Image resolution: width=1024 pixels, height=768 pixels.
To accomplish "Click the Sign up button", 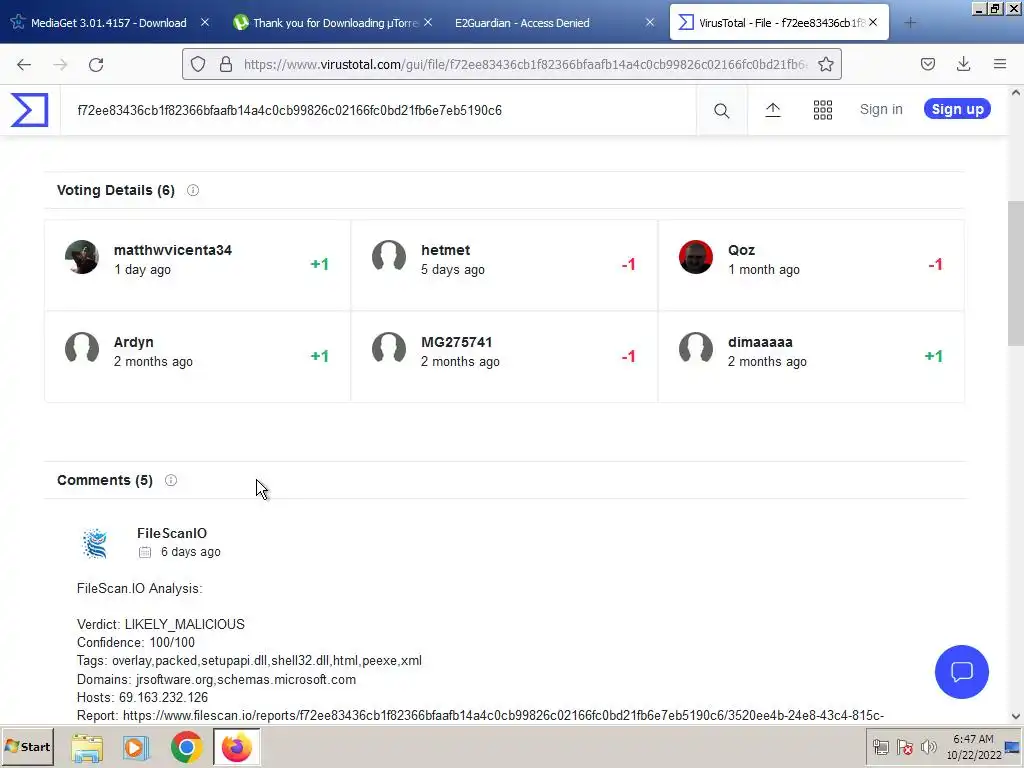I will (957, 109).
